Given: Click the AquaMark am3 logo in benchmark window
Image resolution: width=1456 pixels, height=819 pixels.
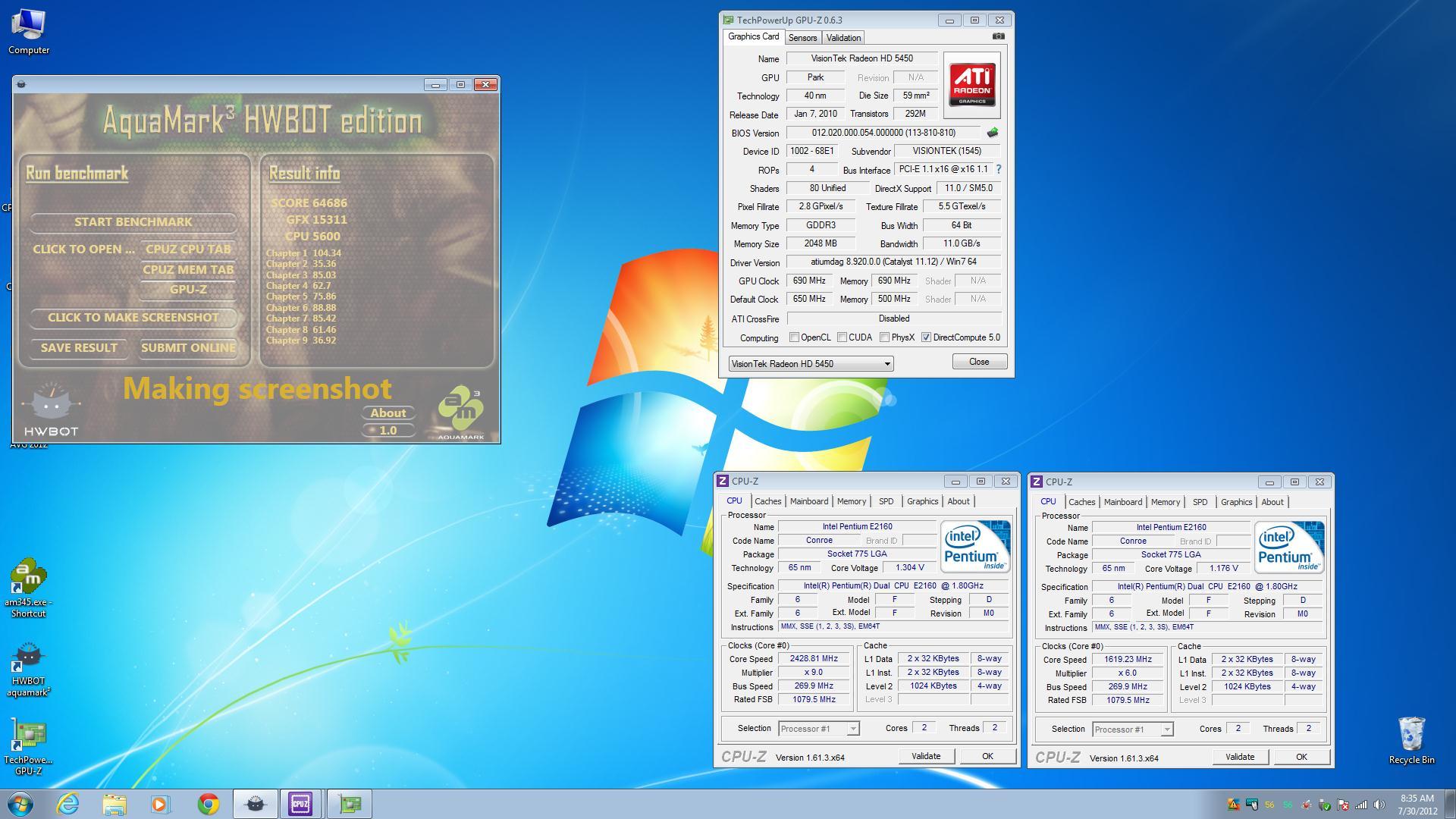Looking at the screenshot, I should [460, 413].
